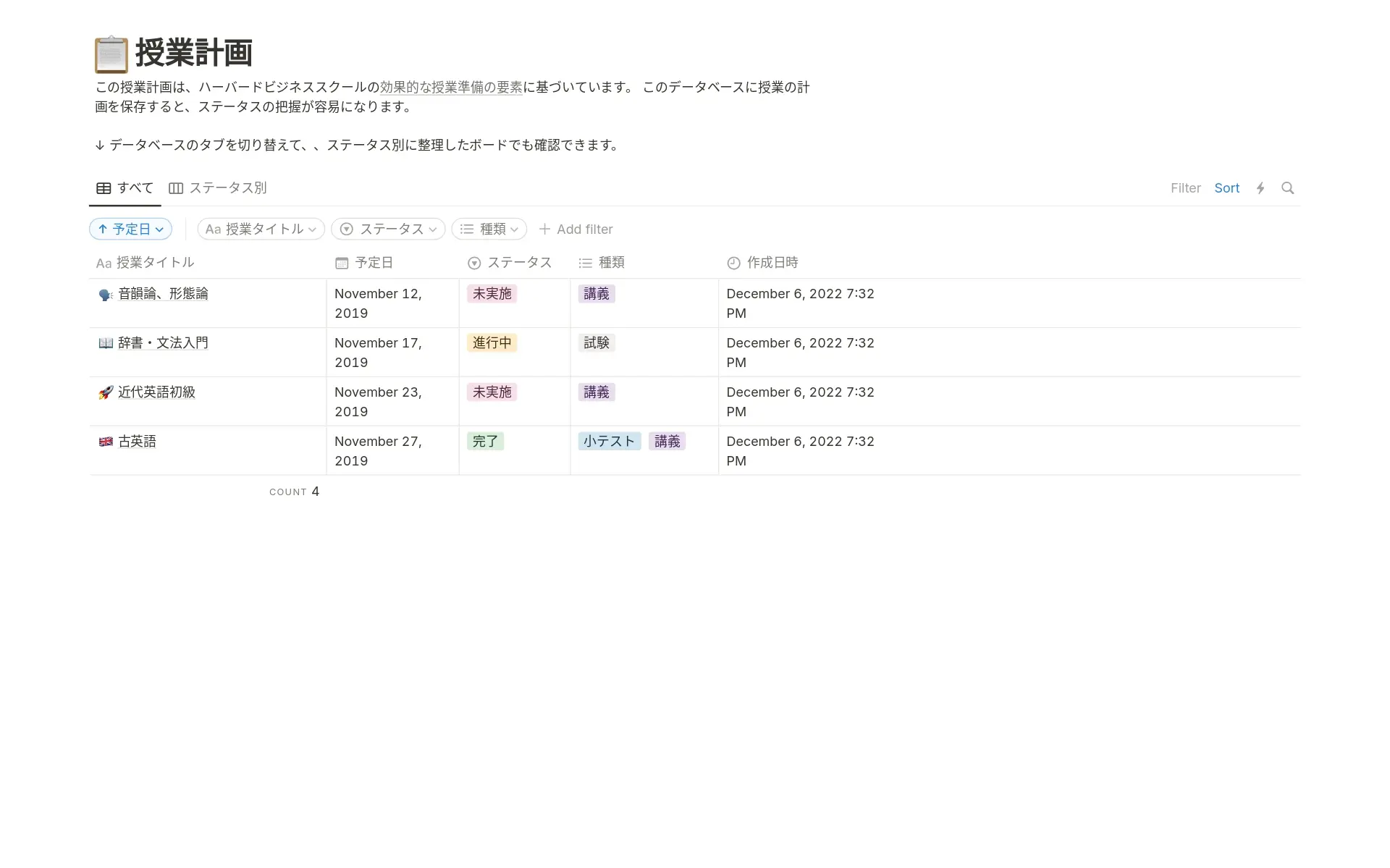
Task: Click the November 17, 2019 date cell
Action: coord(378,353)
